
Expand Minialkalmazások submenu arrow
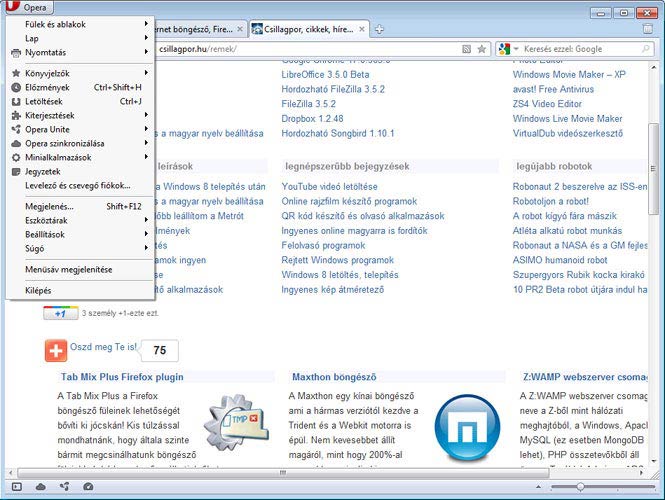[x=146, y=157]
